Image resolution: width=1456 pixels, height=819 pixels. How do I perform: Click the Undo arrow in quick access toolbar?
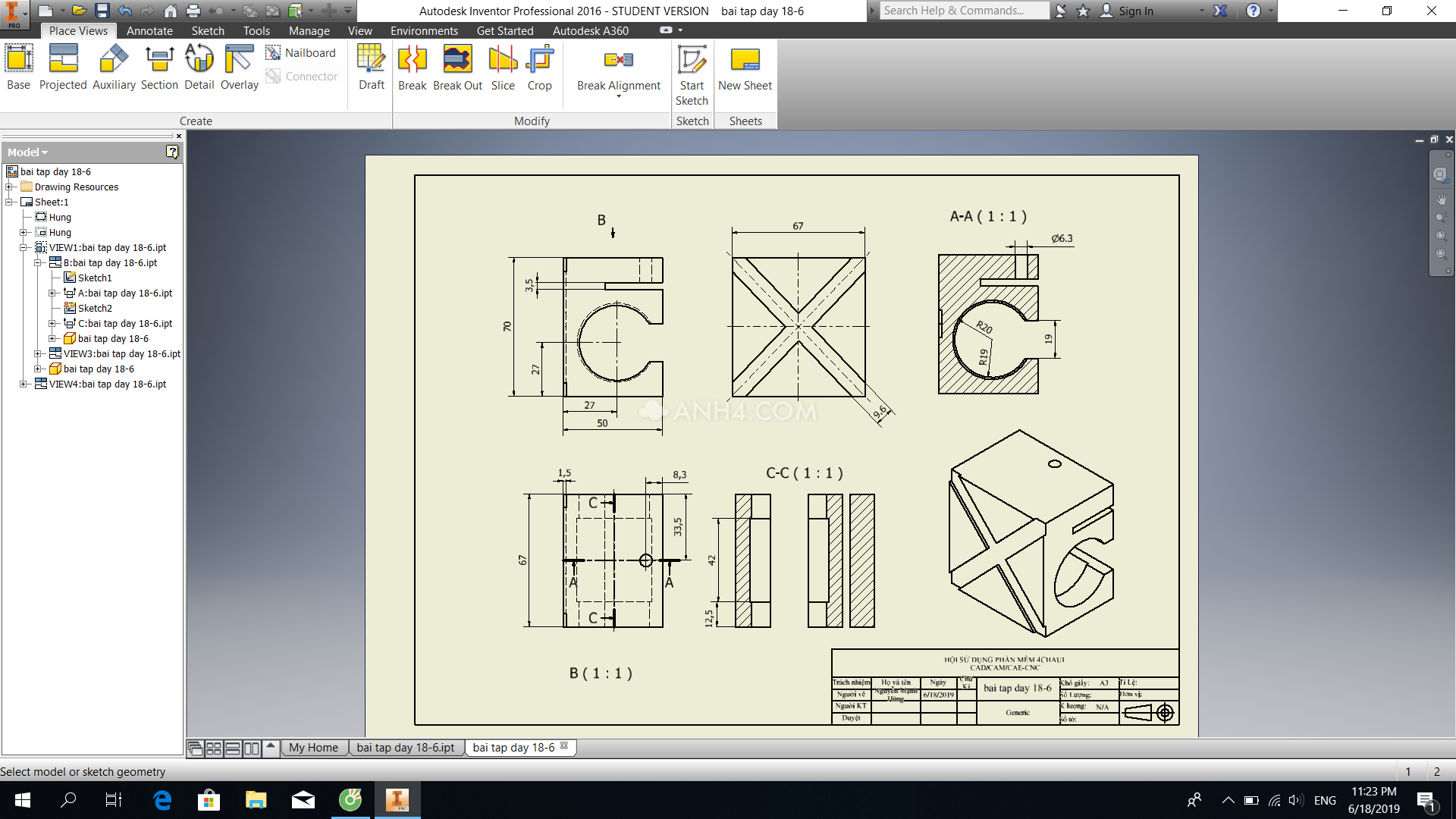125,11
